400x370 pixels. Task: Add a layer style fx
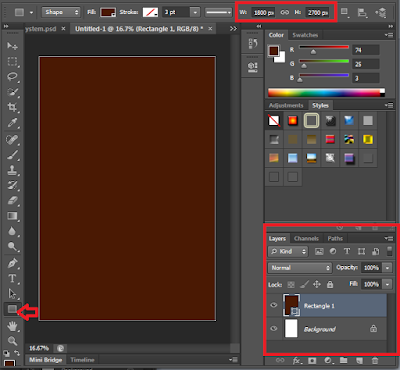pos(296,360)
